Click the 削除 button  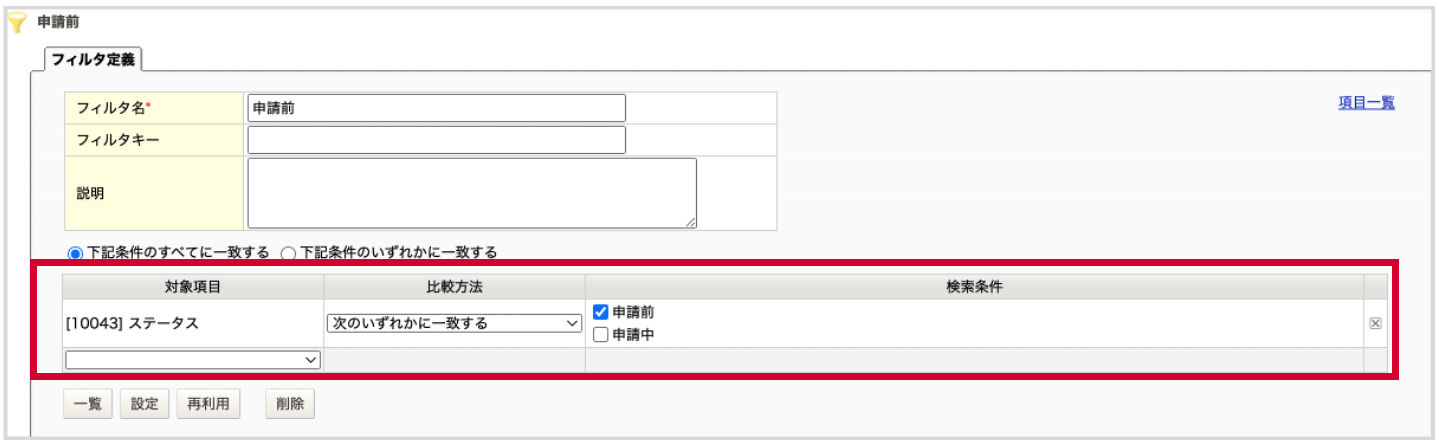(290, 405)
